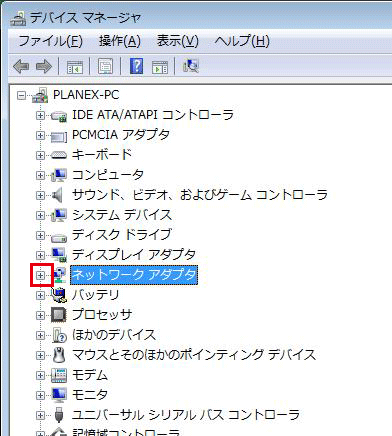
Task: Click the モデム device icon
Action: (x=59, y=375)
